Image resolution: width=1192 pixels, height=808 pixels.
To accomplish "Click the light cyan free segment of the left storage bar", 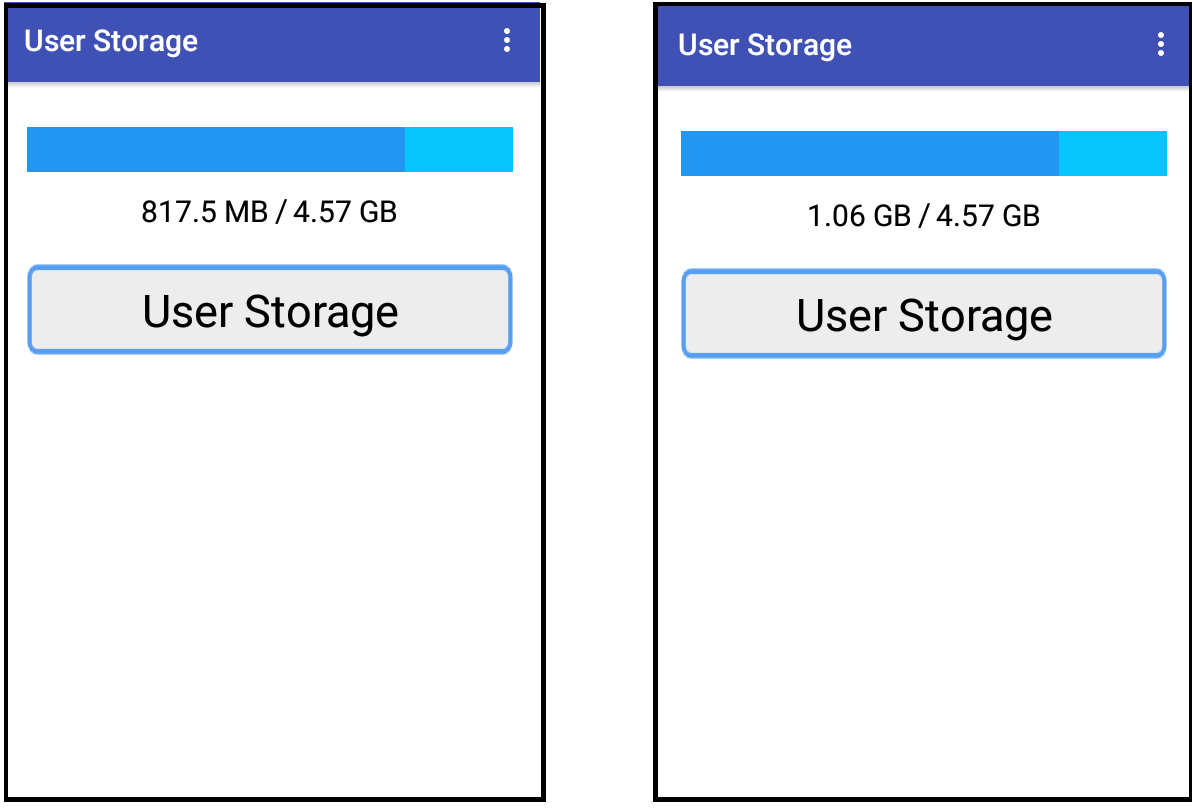I will click(459, 149).
